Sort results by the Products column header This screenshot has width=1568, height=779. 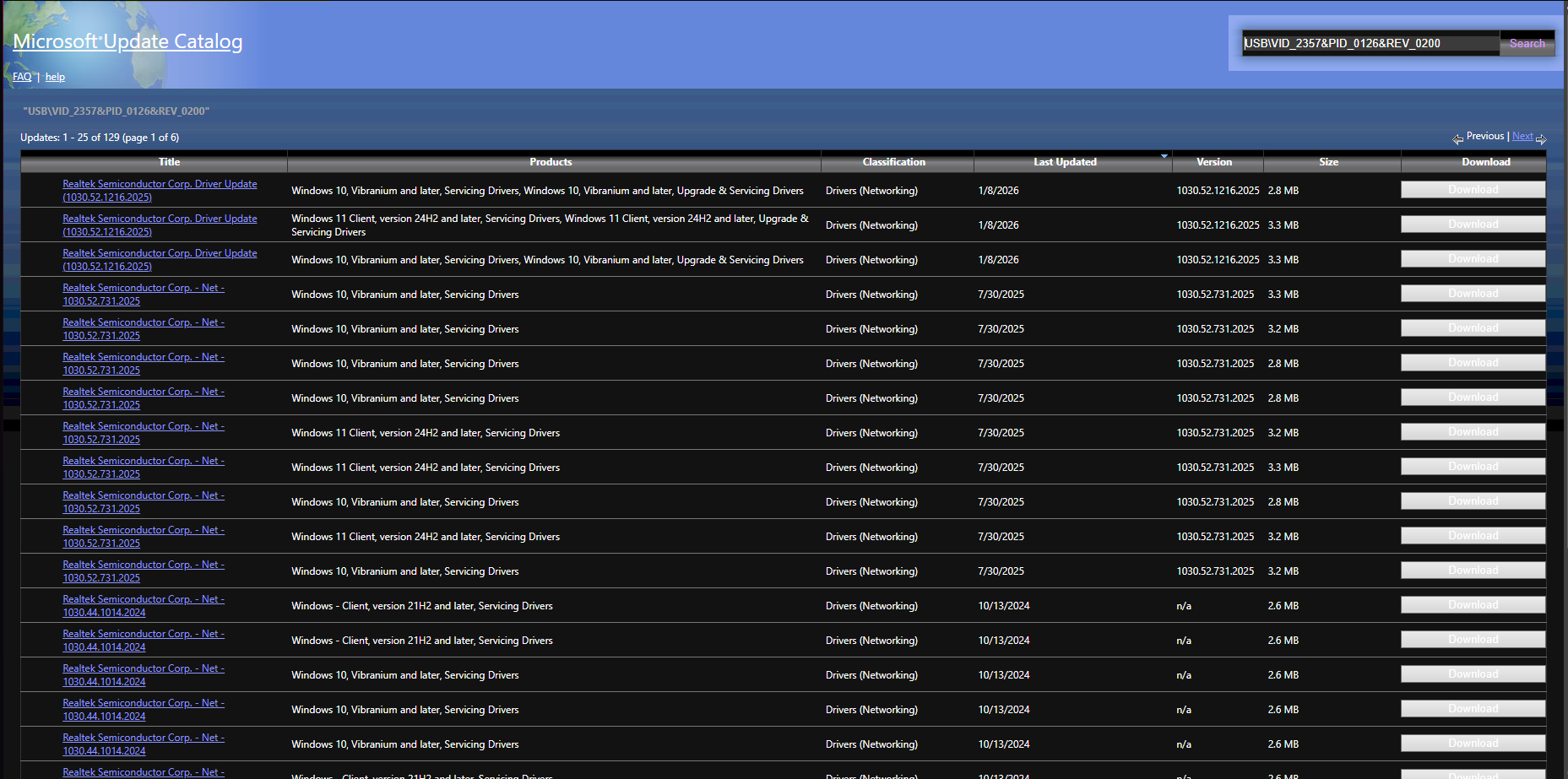pyautogui.click(x=551, y=162)
